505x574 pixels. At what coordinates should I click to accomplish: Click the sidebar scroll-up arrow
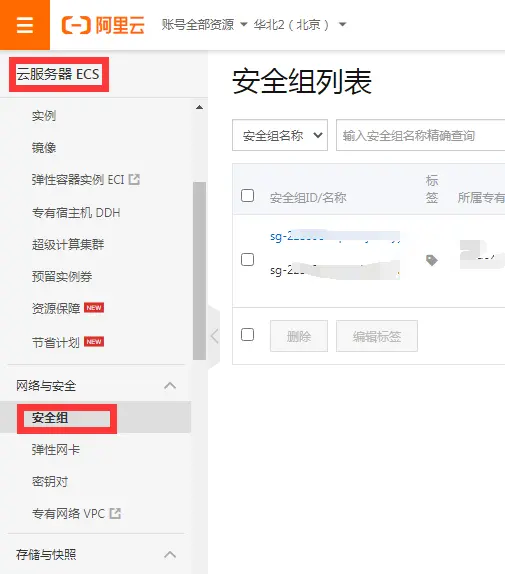[x=199, y=107]
